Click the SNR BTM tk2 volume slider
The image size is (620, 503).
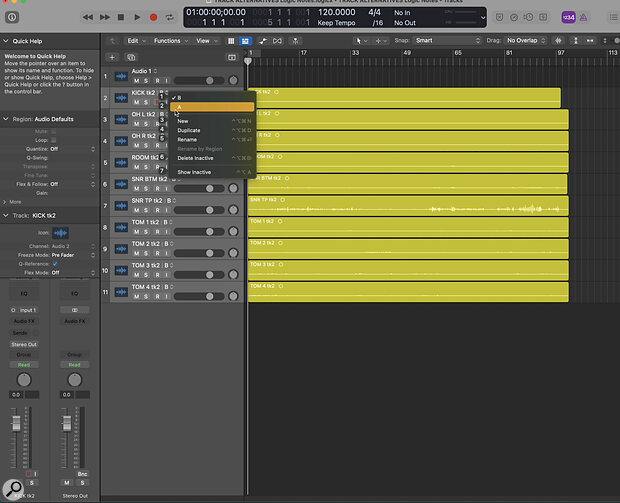(199, 189)
